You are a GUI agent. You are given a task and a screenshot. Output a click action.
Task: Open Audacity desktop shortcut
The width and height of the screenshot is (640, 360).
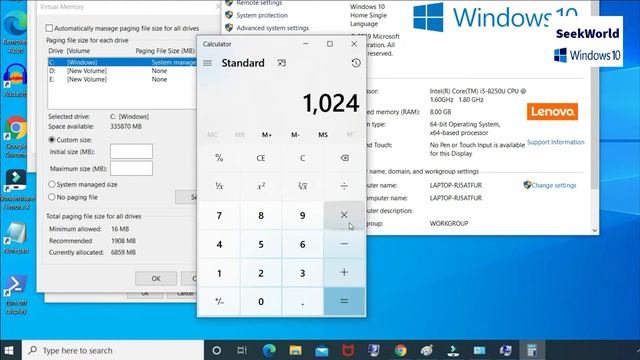click(15, 80)
